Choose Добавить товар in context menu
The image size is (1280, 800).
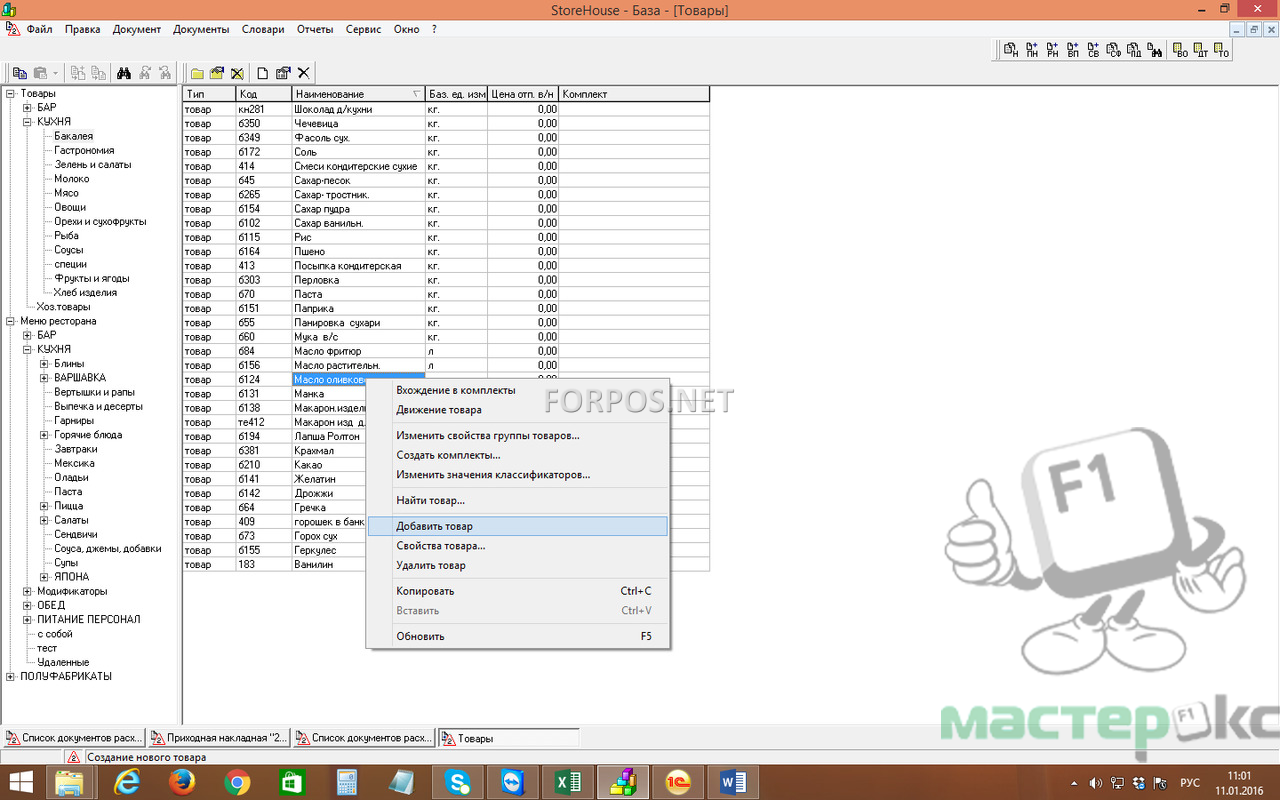coord(434,526)
